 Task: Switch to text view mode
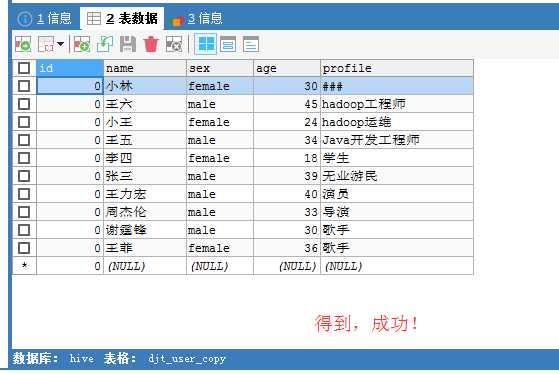(251, 45)
